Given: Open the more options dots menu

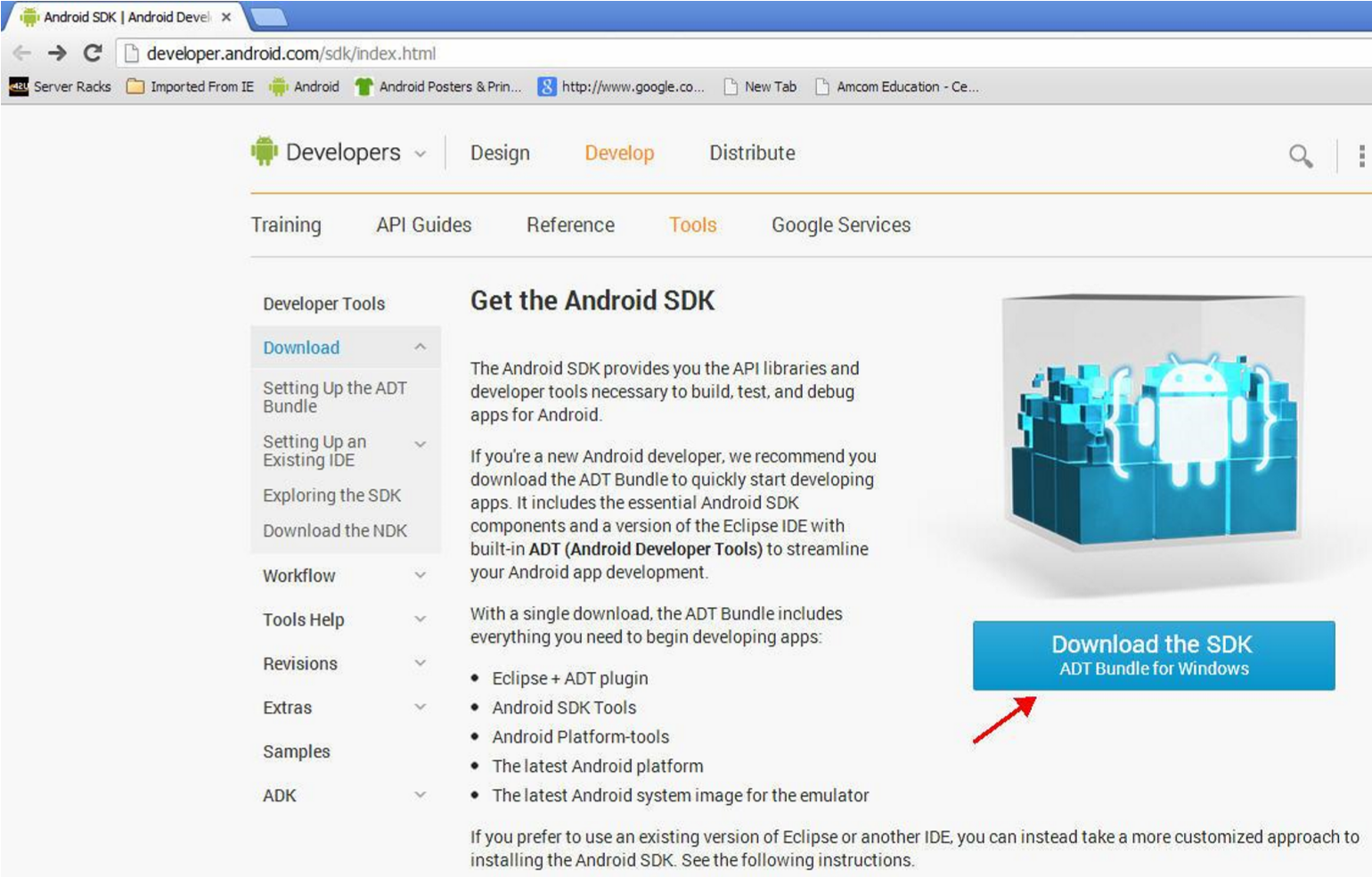Looking at the screenshot, I should click(x=1361, y=156).
